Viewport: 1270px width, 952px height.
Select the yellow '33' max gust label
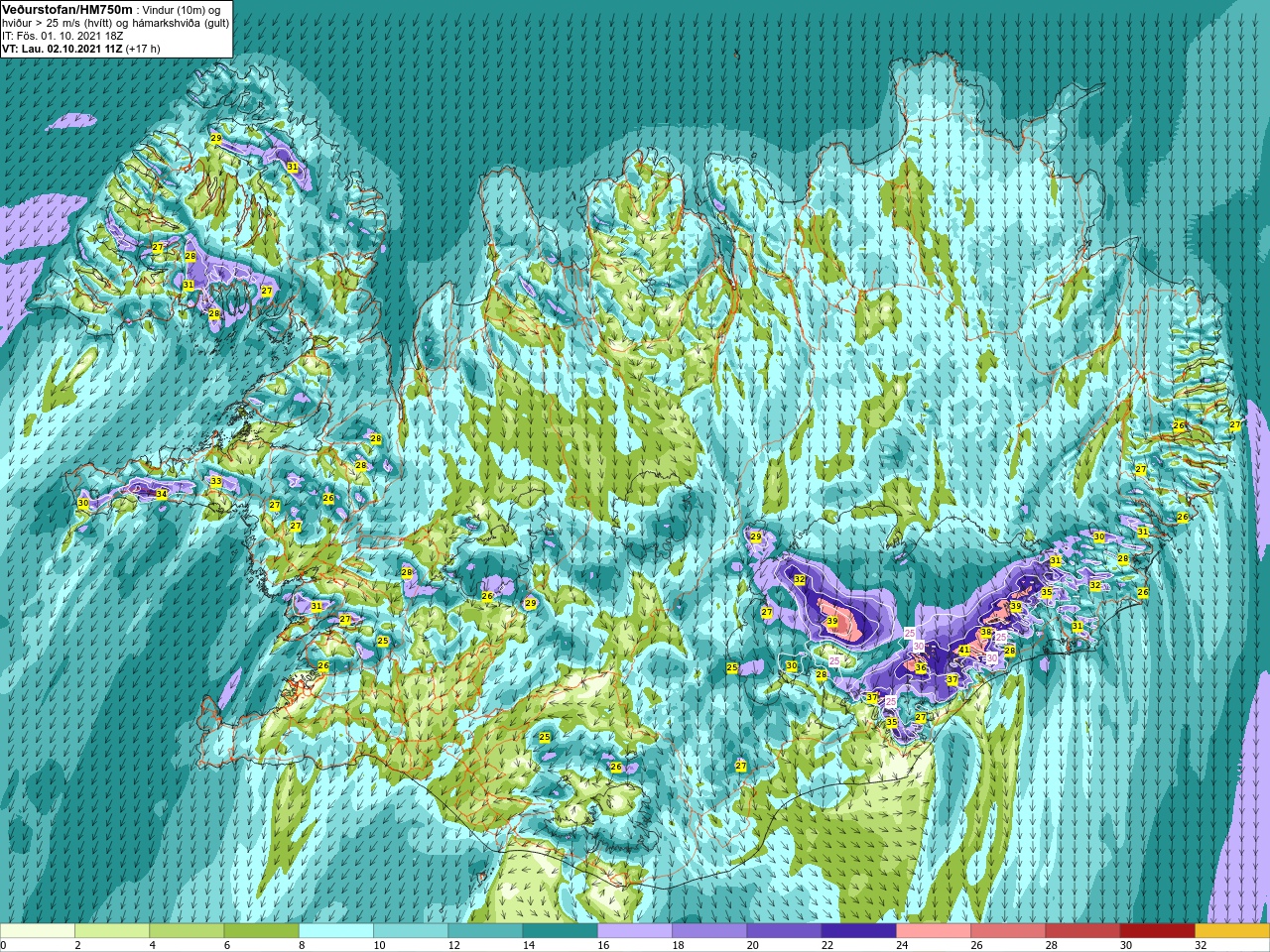click(216, 482)
